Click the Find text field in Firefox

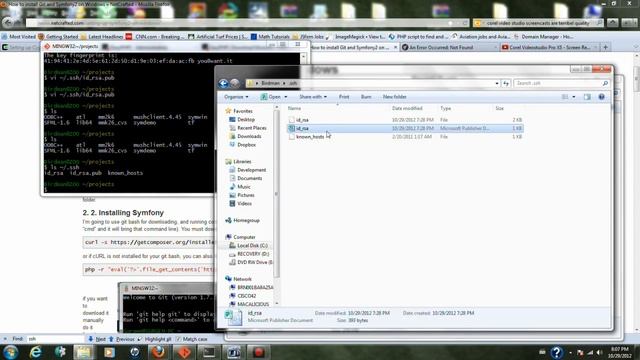(x=55, y=339)
